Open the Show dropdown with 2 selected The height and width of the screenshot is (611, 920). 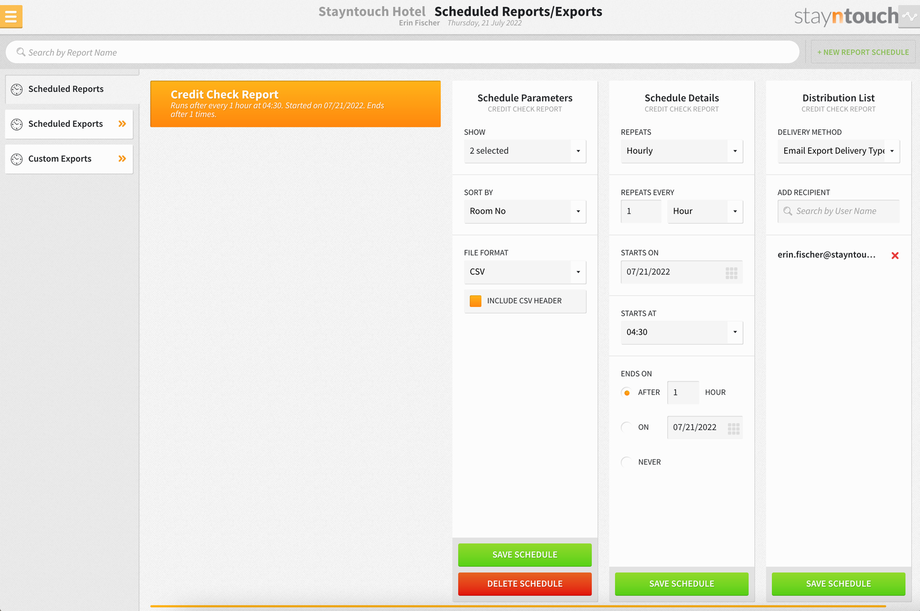point(525,151)
